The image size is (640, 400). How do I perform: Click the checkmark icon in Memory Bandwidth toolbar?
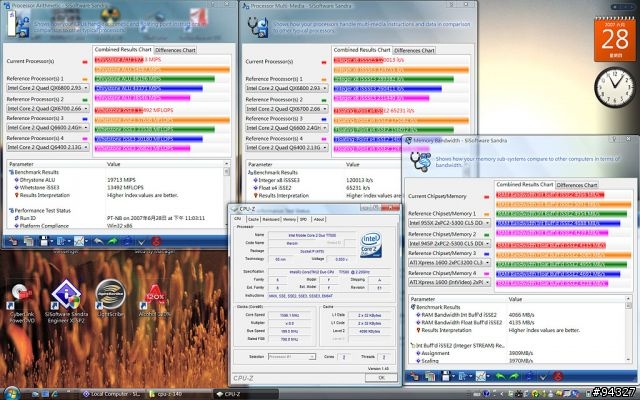click(543, 376)
